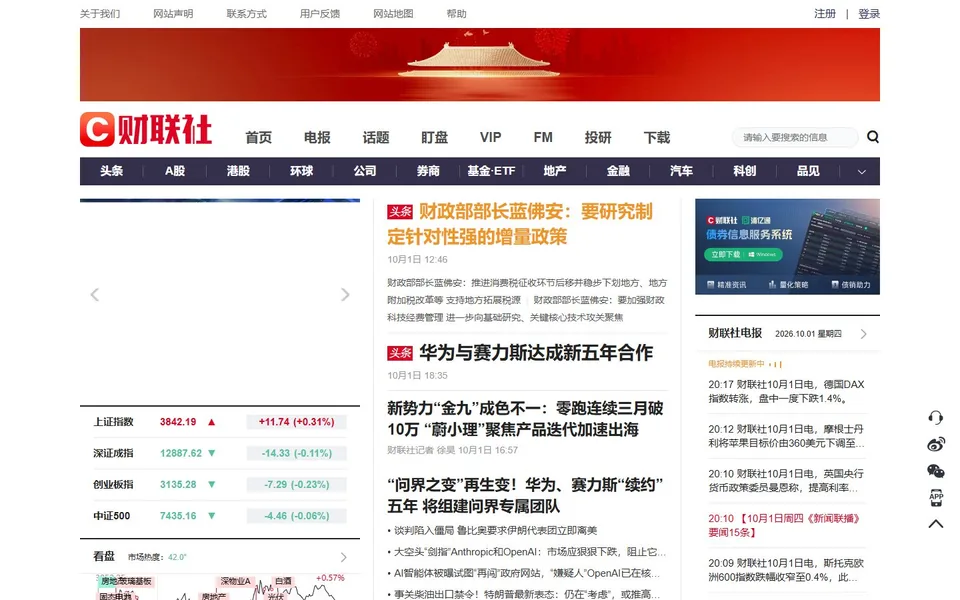Open the 电报 nav item
The height and width of the screenshot is (600, 960).
pos(317,138)
